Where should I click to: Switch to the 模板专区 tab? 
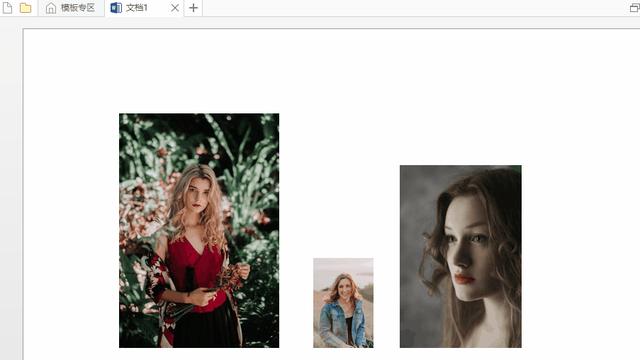click(x=71, y=8)
